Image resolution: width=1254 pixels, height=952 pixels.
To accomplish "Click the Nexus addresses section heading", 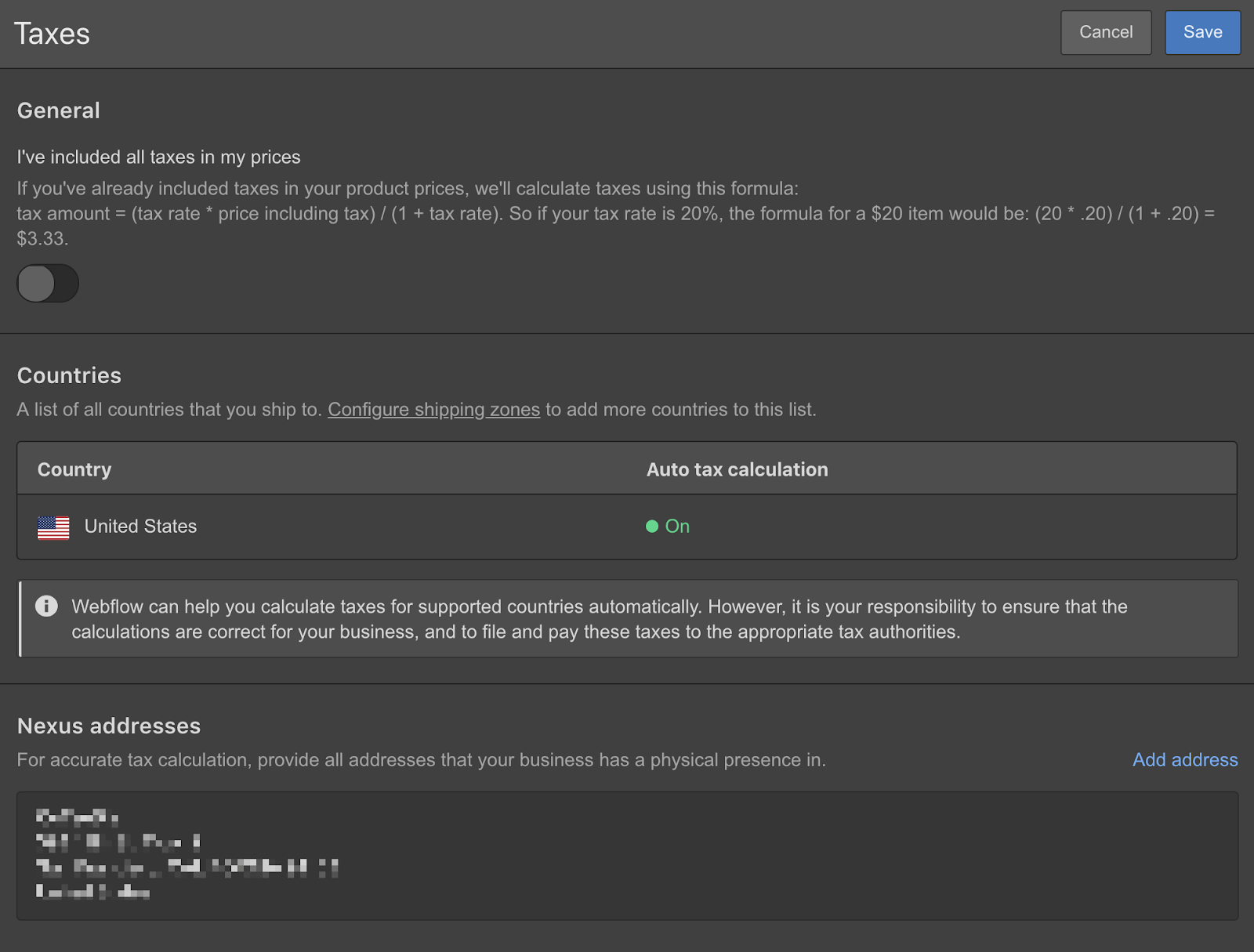I will coord(109,726).
